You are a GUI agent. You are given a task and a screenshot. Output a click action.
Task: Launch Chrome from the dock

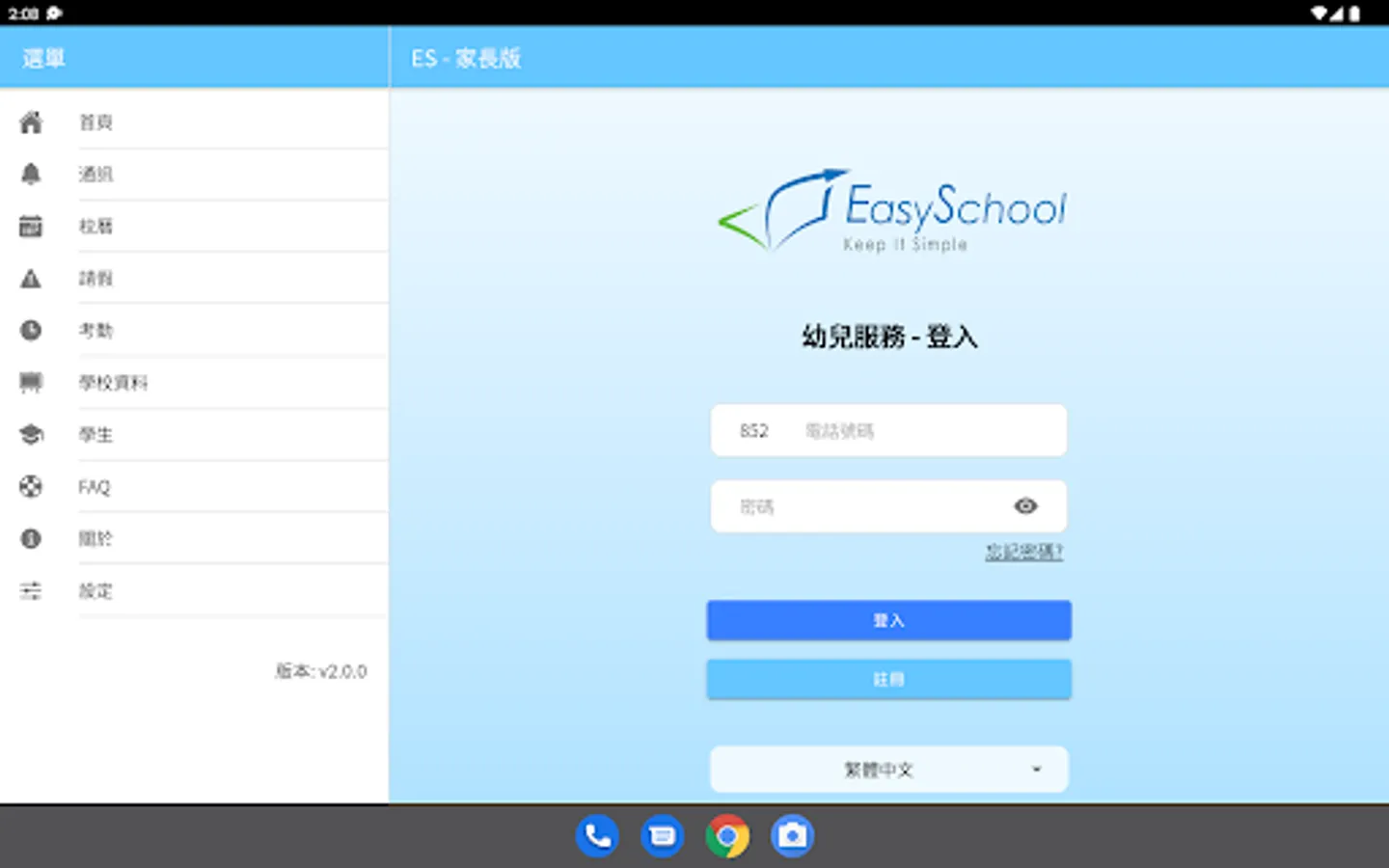pos(727,836)
